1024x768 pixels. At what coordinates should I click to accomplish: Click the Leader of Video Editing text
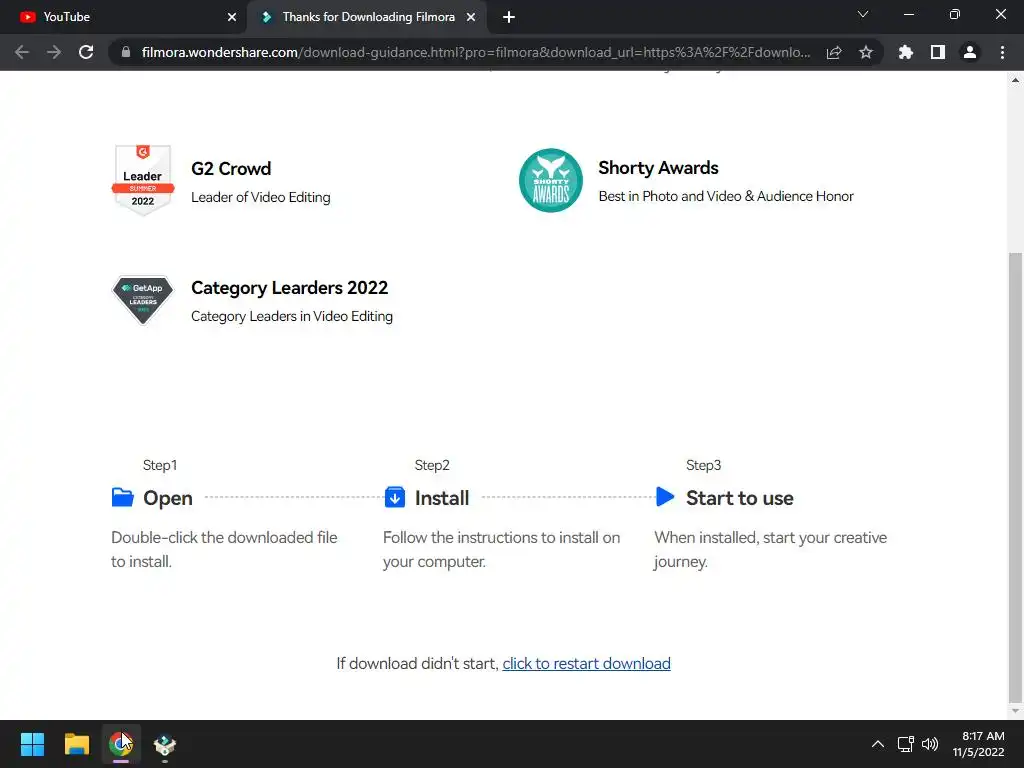261,197
